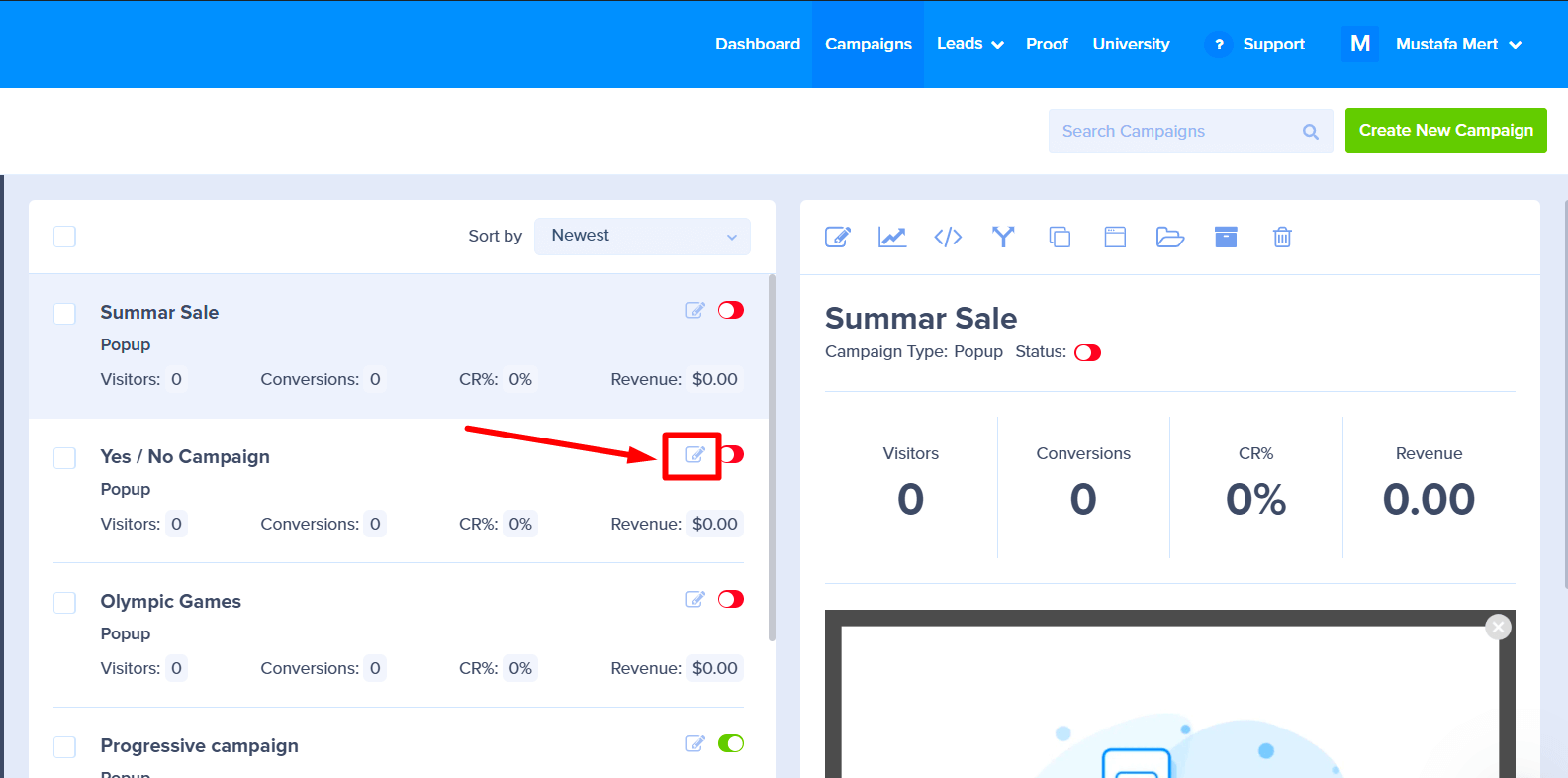Viewport: 1568px width, 778px height.
Task: Check the Yes / No Campaign checkbox
Action: click(x=65, y=458)
